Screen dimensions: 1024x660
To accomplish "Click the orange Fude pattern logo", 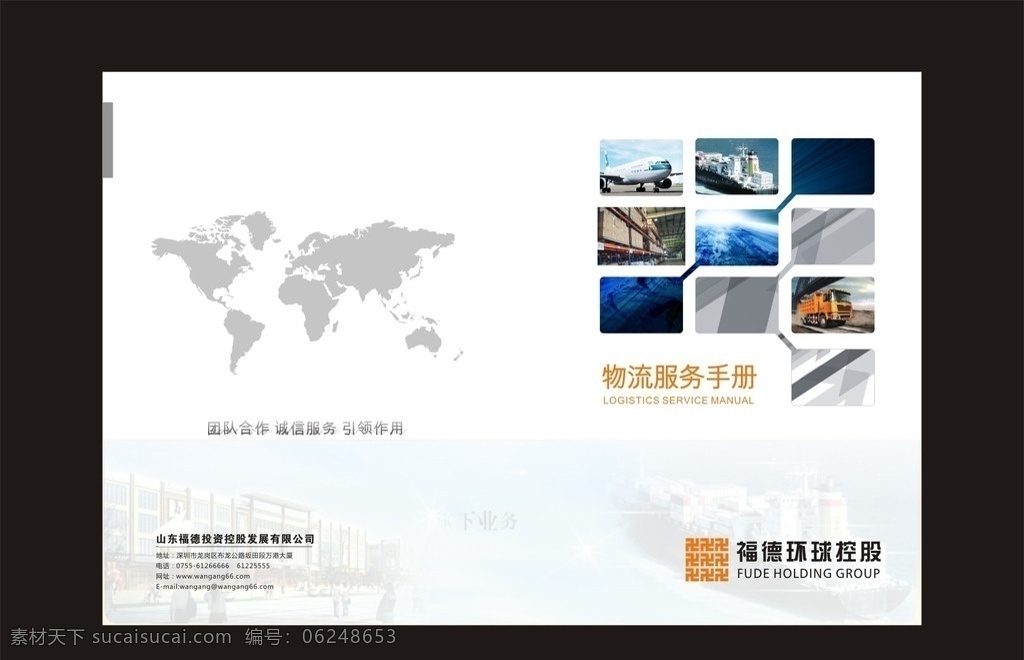I will 707,559.
